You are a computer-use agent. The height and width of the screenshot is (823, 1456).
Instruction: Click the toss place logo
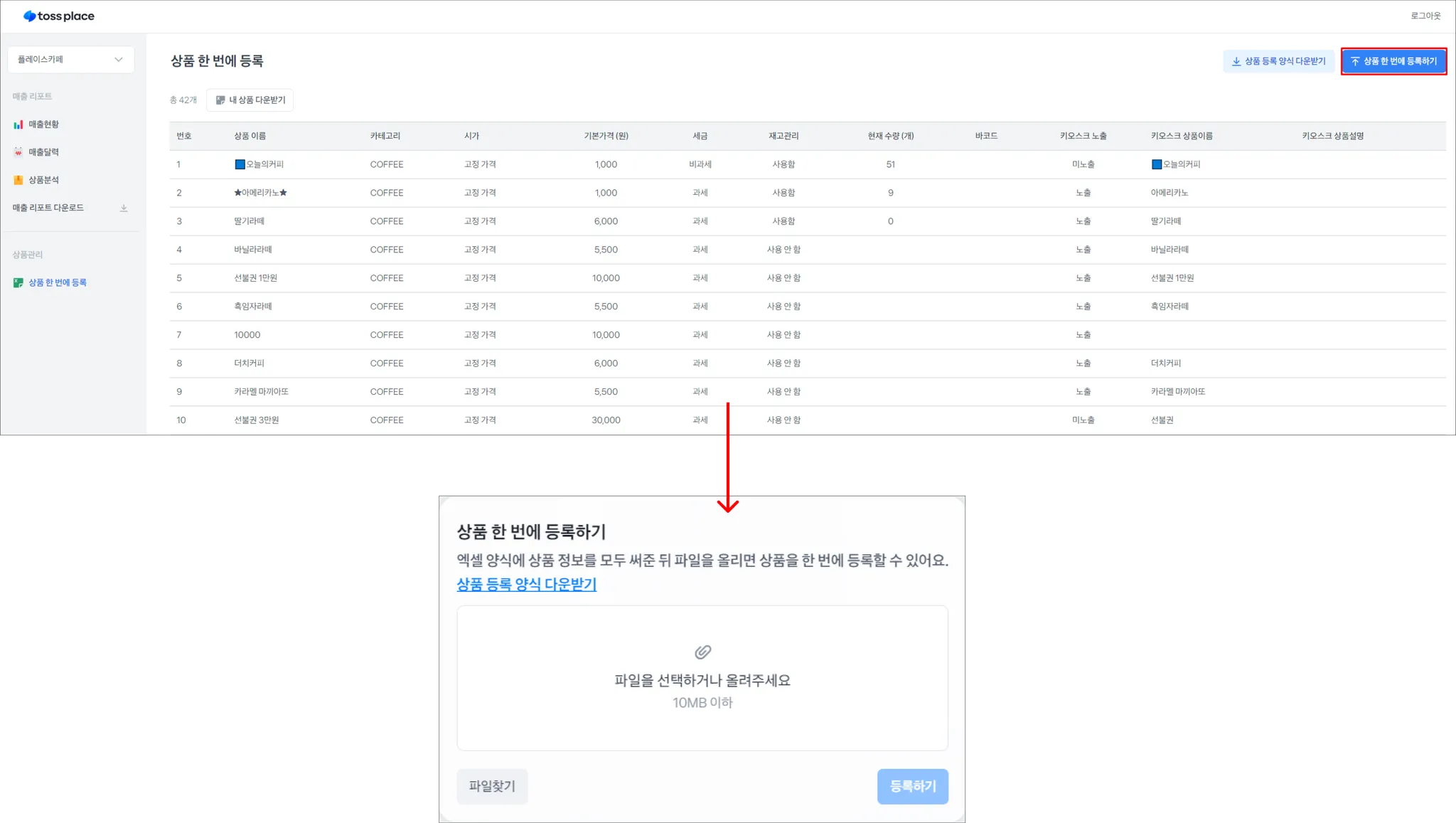[x=59, y=16]
